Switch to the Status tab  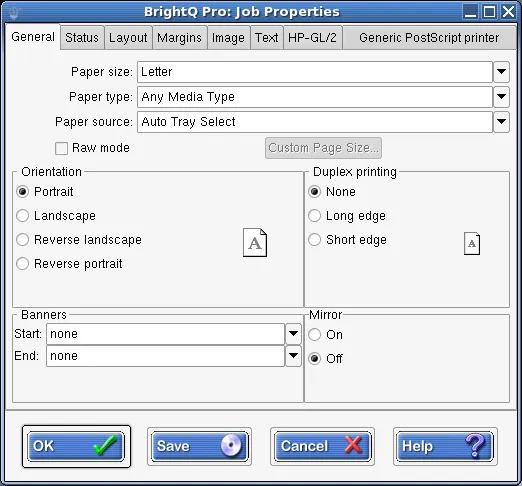pos(82,38)
